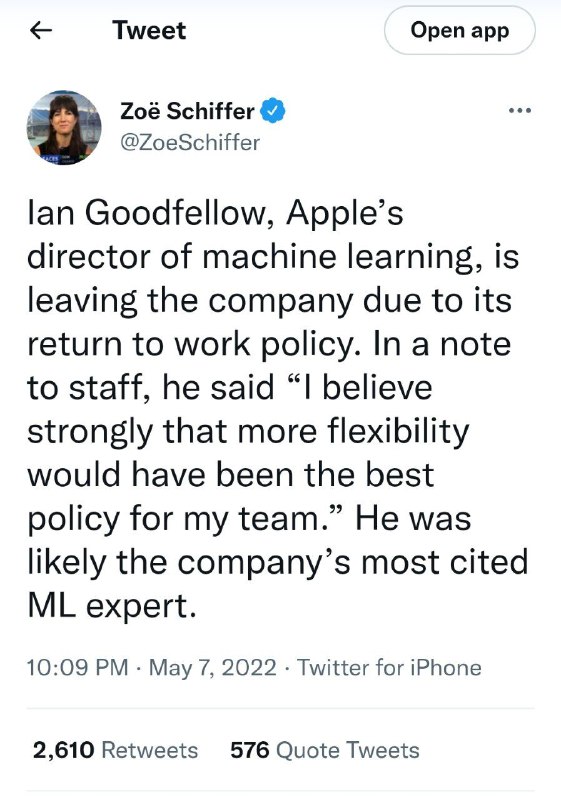Click the number 576 quote count
Image resolution: width=561 pixels, height=800 pixels.
(x=250, y=750)
